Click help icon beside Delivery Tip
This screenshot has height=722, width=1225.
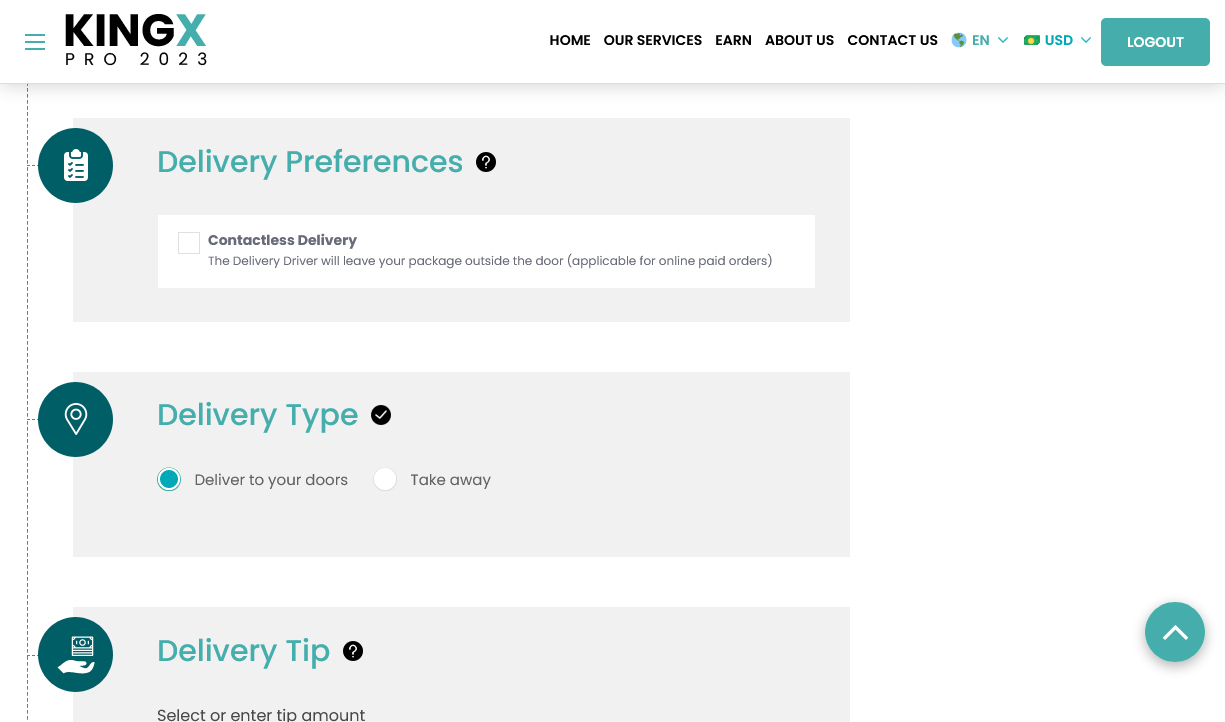353,651
